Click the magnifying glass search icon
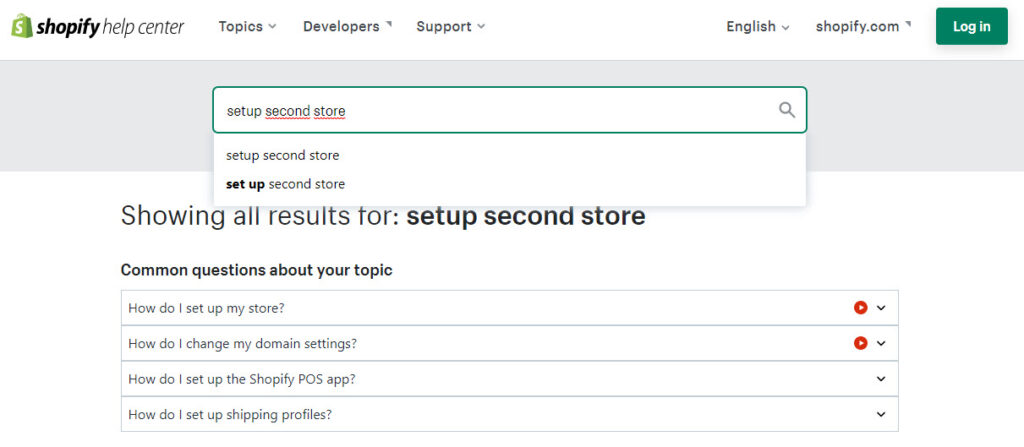The height and width of the screenshot is (447, 1024). pos(787,110)
